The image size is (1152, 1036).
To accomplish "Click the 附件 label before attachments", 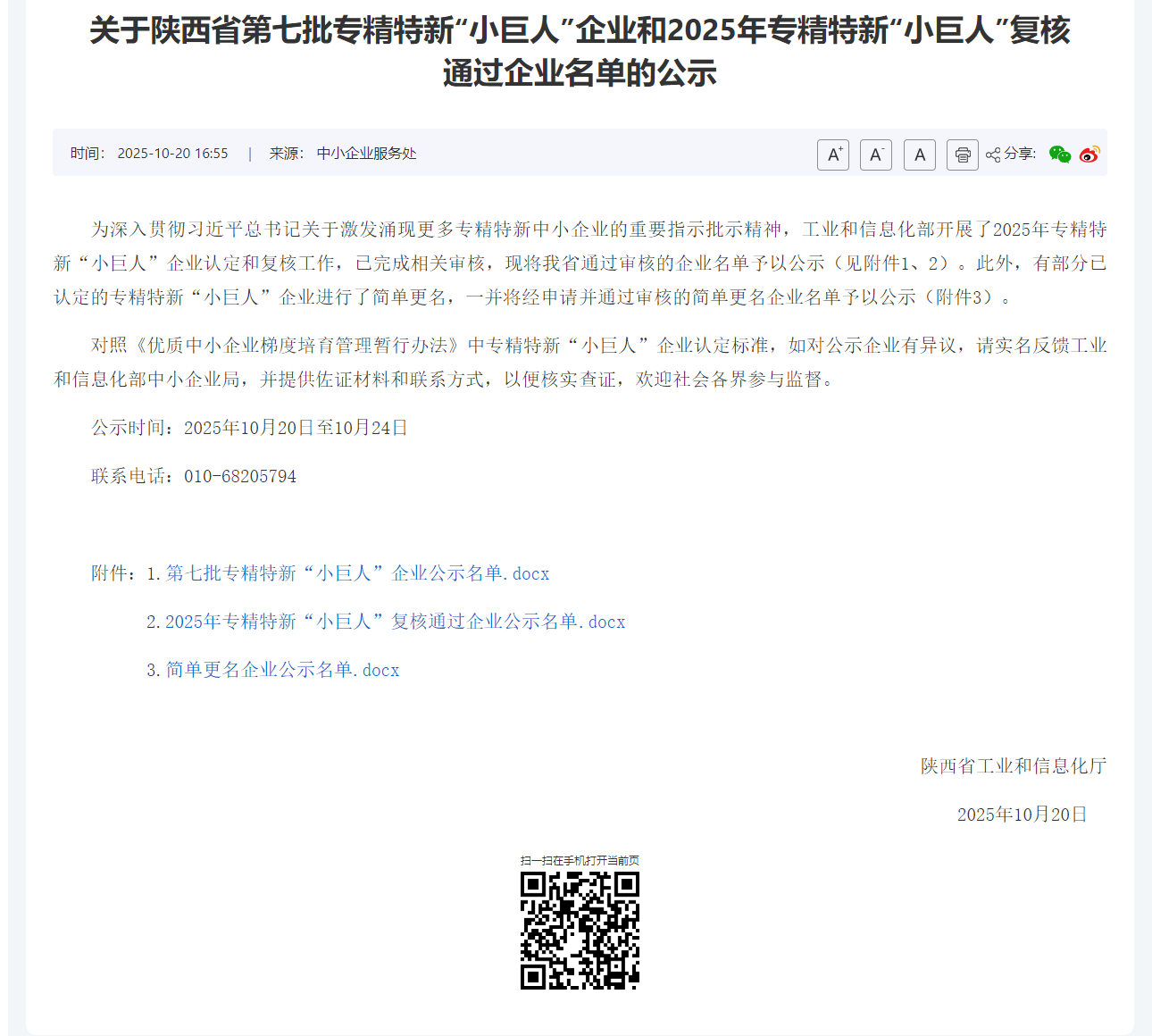I will pos(113,573).
